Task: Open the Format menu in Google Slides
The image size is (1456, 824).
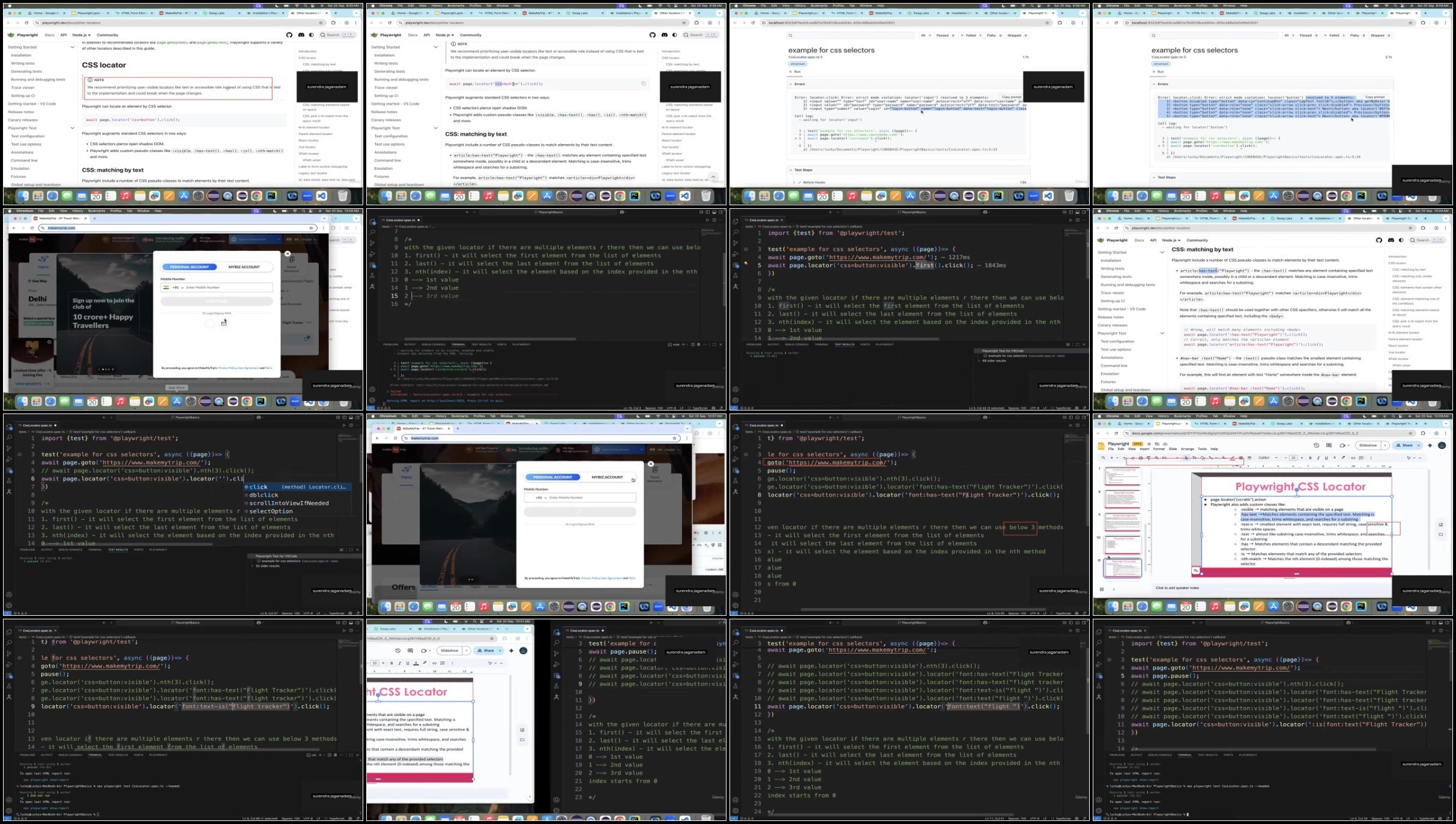Action: (1159, 449)
